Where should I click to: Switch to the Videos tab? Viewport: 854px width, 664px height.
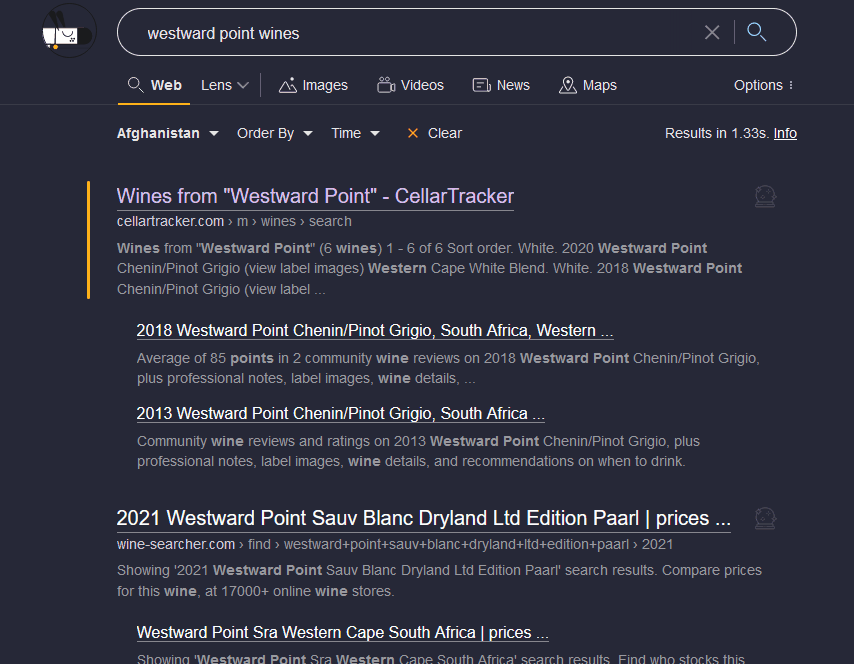pos(410,85)
